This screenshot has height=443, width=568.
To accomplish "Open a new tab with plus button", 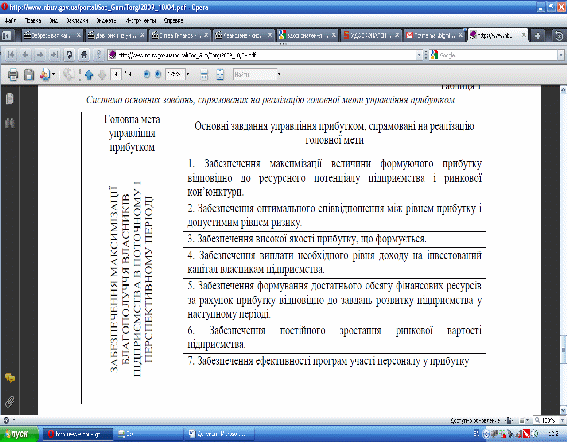I will pyautogui.click(x=538, y=35).
